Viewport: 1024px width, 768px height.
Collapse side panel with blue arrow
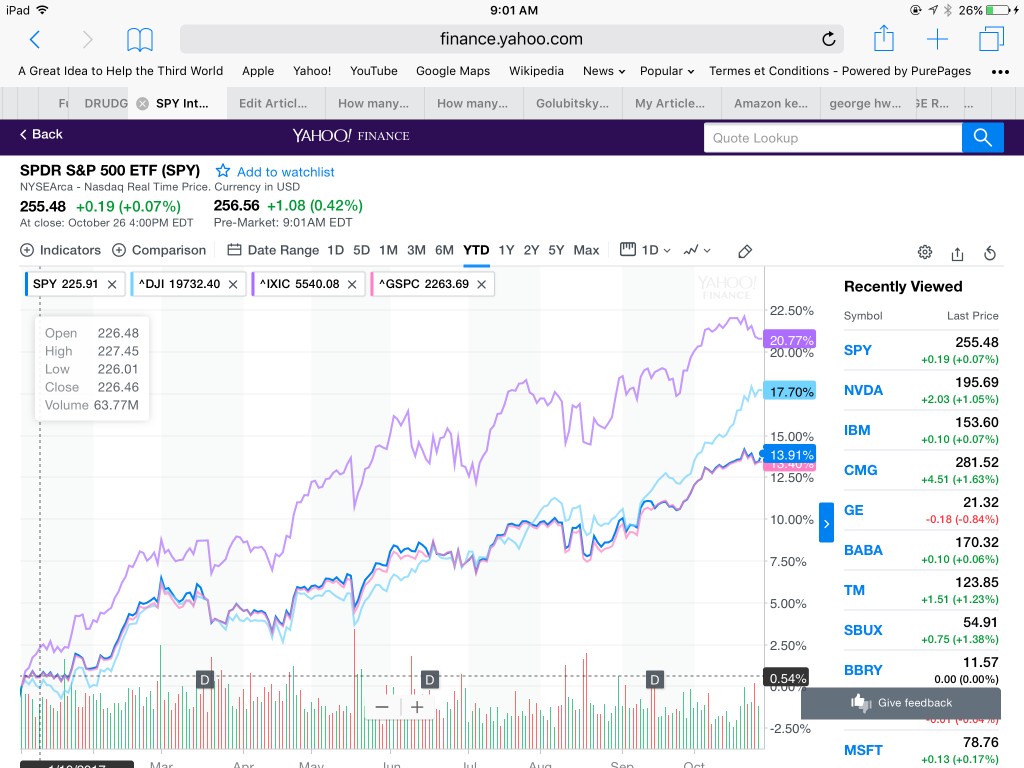[x=826, y=522]
